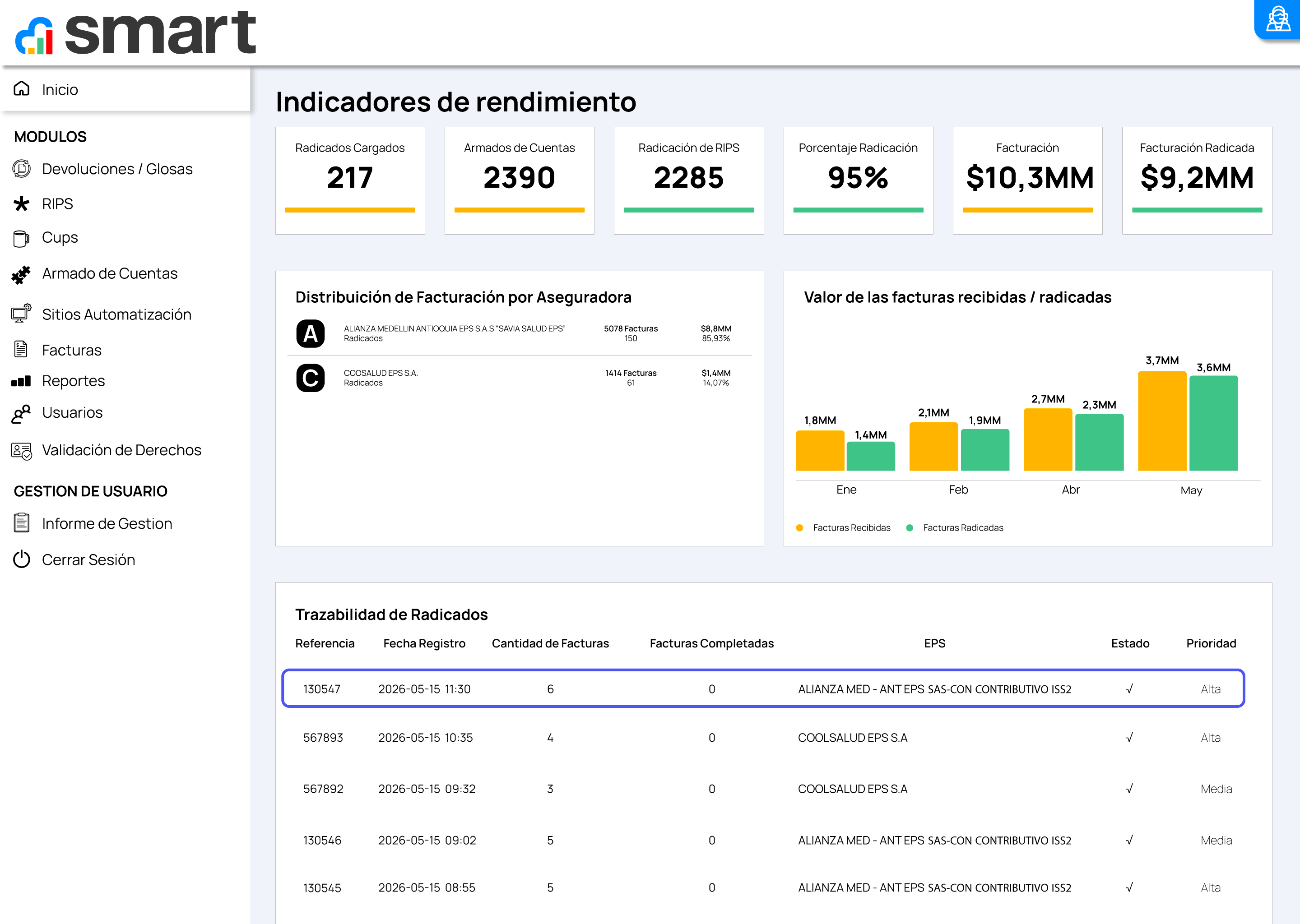This screenshot has height=924, width=1300.
Task: Click date 2026-05-15 10:35 cell
Action: coord(425,738)
